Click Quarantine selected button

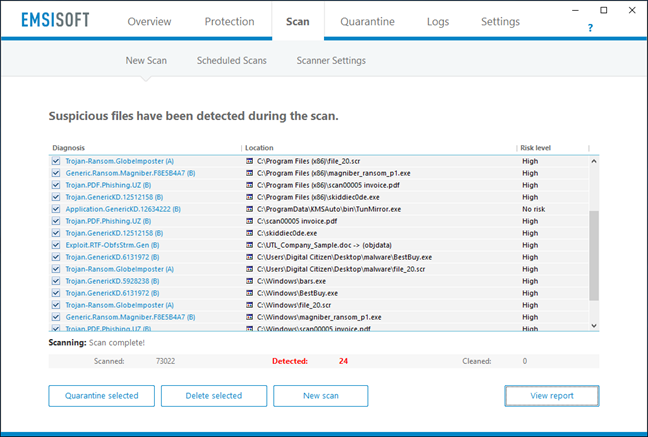pyautogui.click(x=102, y=396)
